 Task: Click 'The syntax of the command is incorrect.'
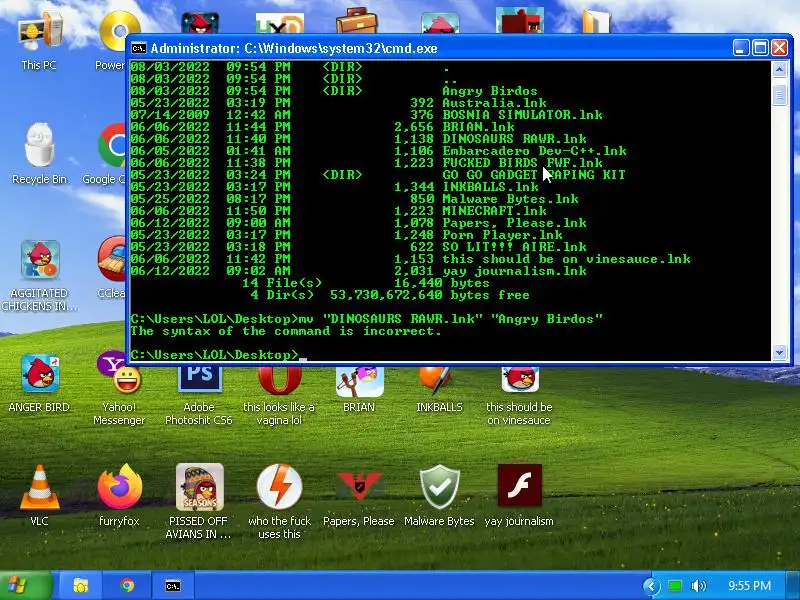[286, 331]
